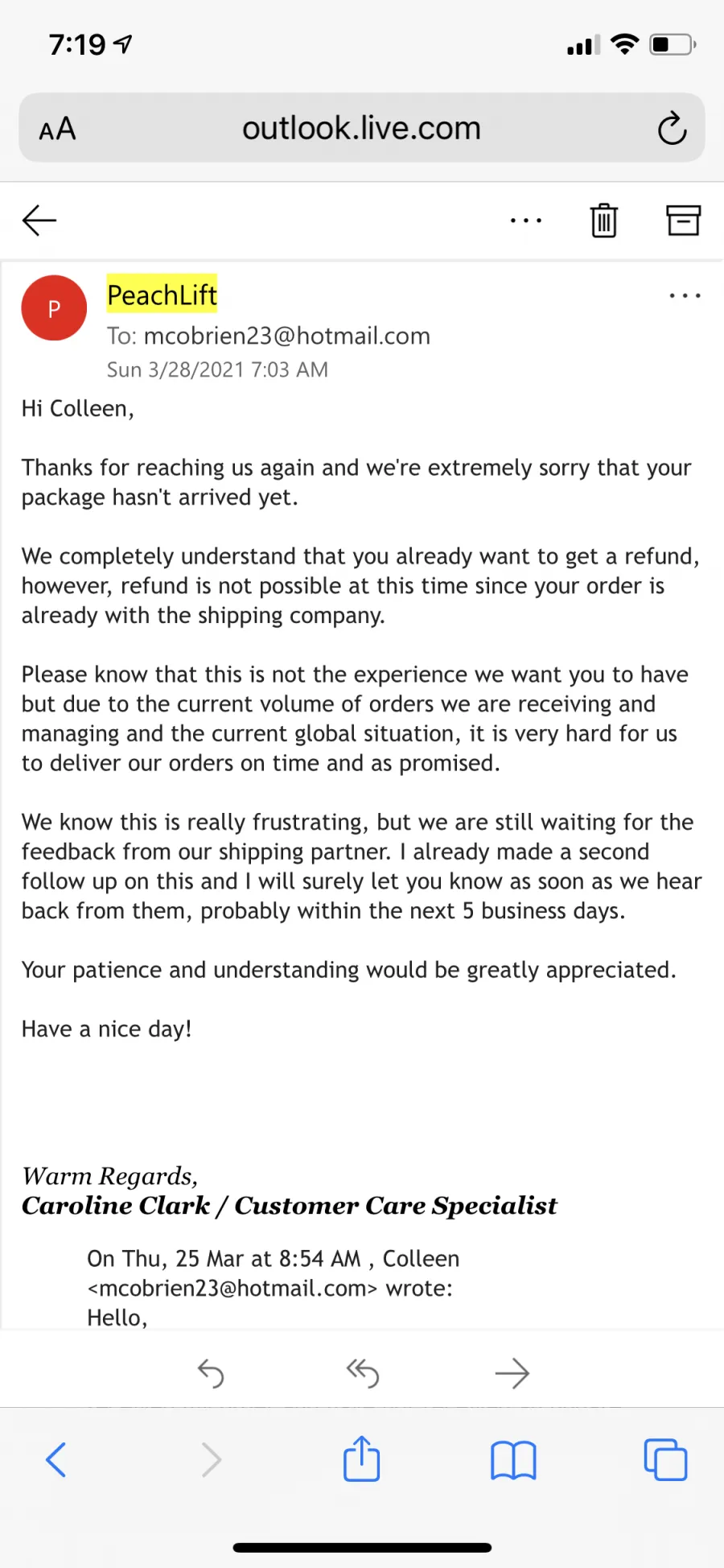Open the toolbar more-actions ellipsis menu

[x=526, y=221]
